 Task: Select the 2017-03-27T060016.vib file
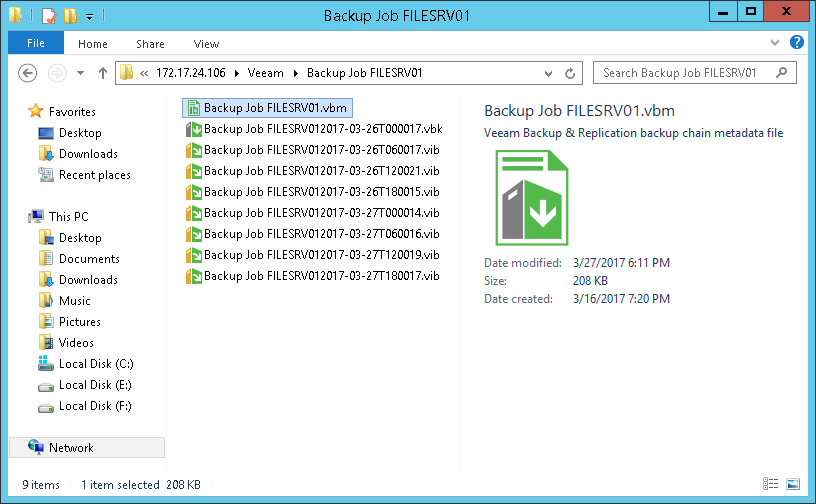point(313,234)
